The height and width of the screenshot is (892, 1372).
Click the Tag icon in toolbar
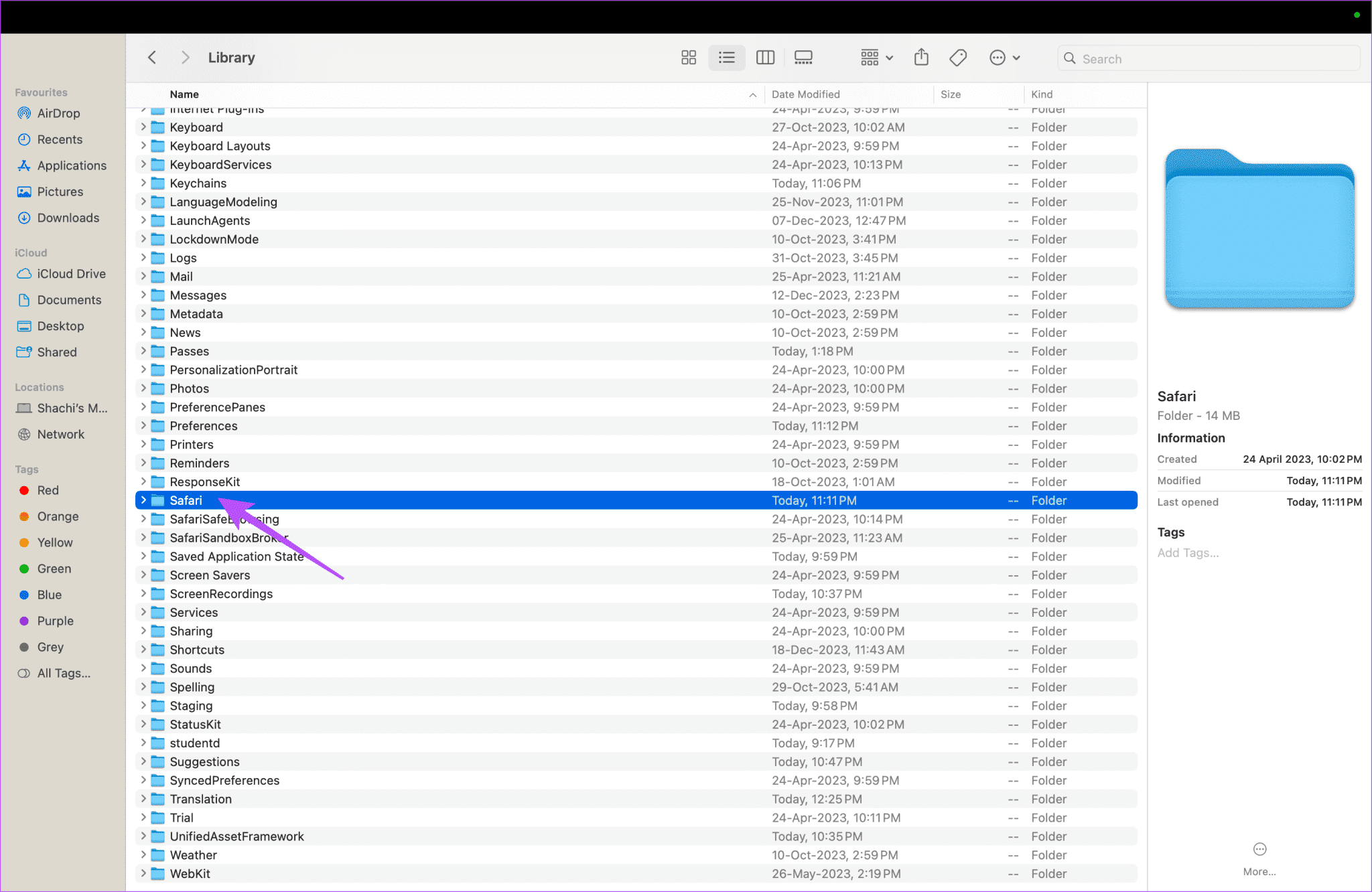point(956,57)
